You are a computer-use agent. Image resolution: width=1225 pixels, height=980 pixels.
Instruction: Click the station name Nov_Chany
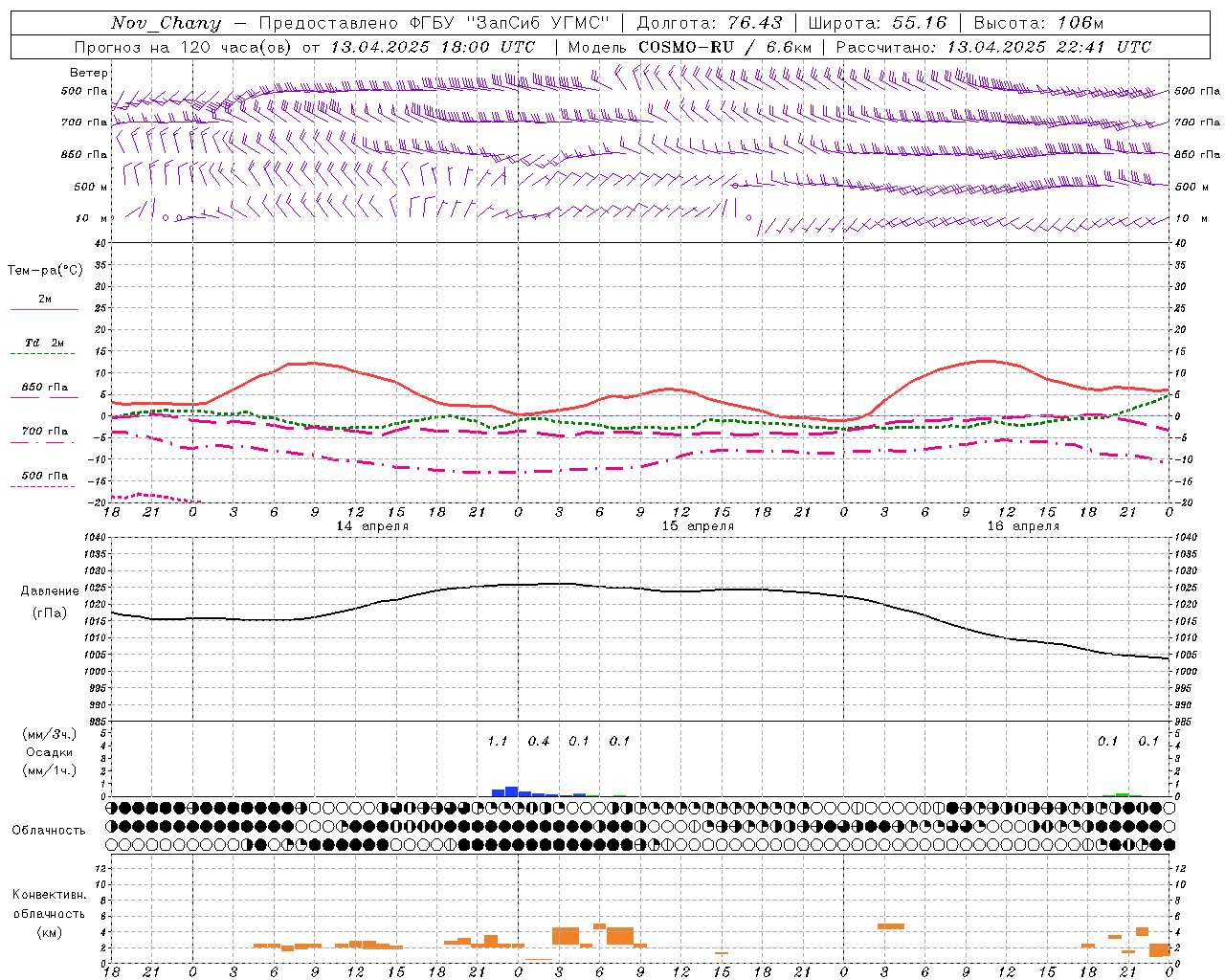click(166, 23)
